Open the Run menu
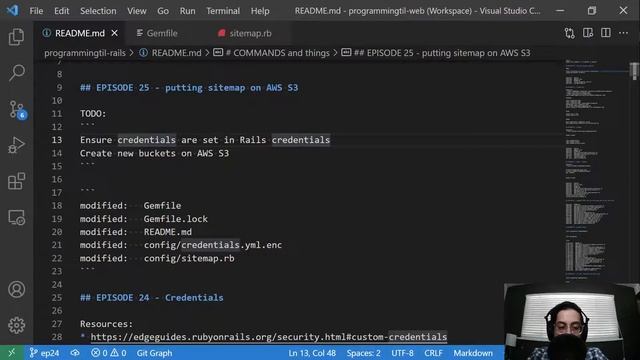 pos(187,11)
